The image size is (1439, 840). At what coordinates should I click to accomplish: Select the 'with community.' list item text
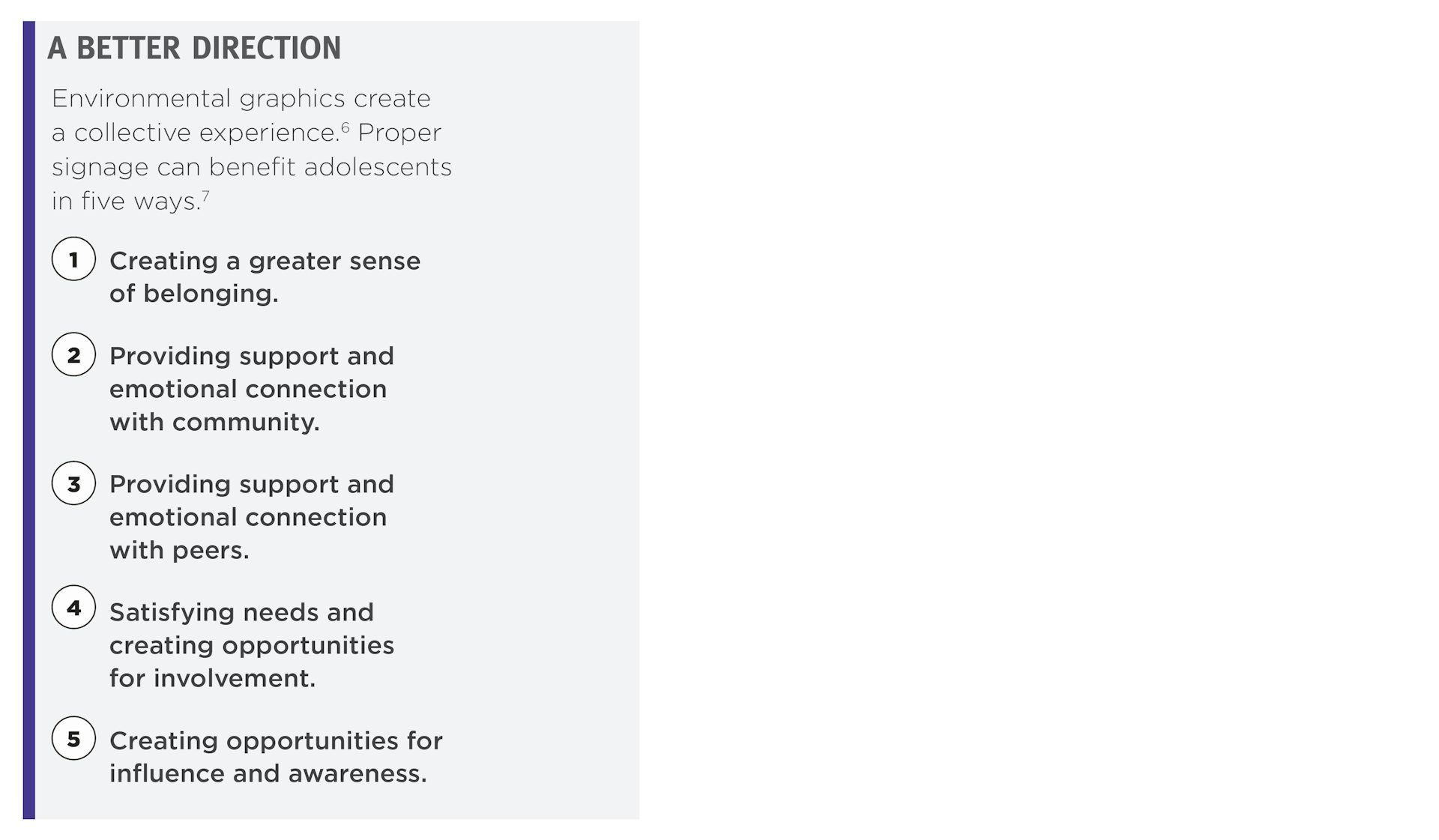[x=214, y=422]
